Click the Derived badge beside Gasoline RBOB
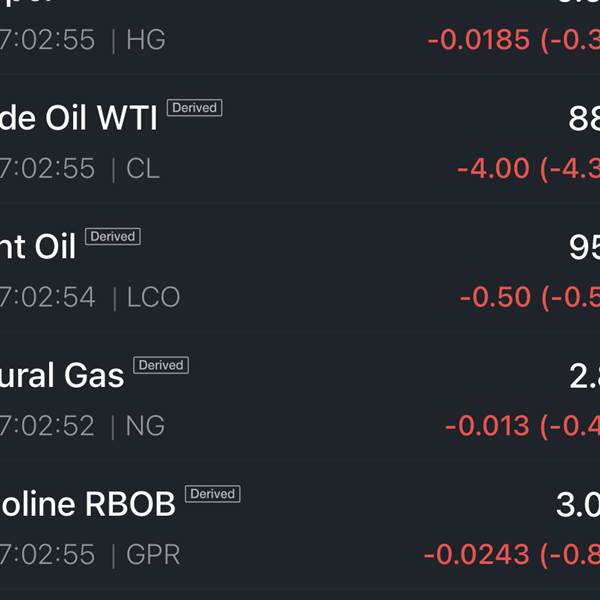This screenshot has height=600, width=600. pos(212,494)
